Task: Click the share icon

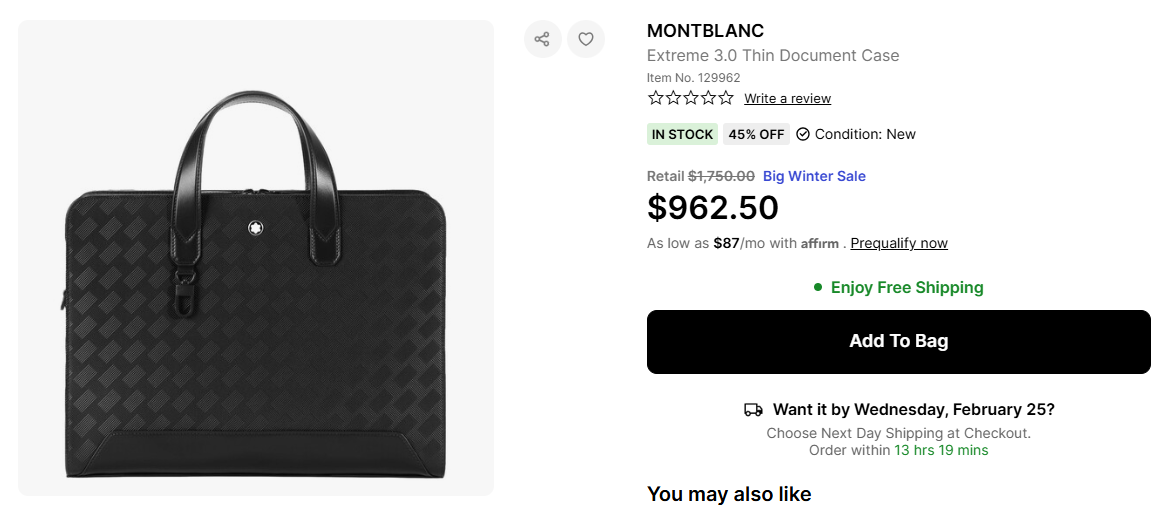Action: click(x=542, y=39)
